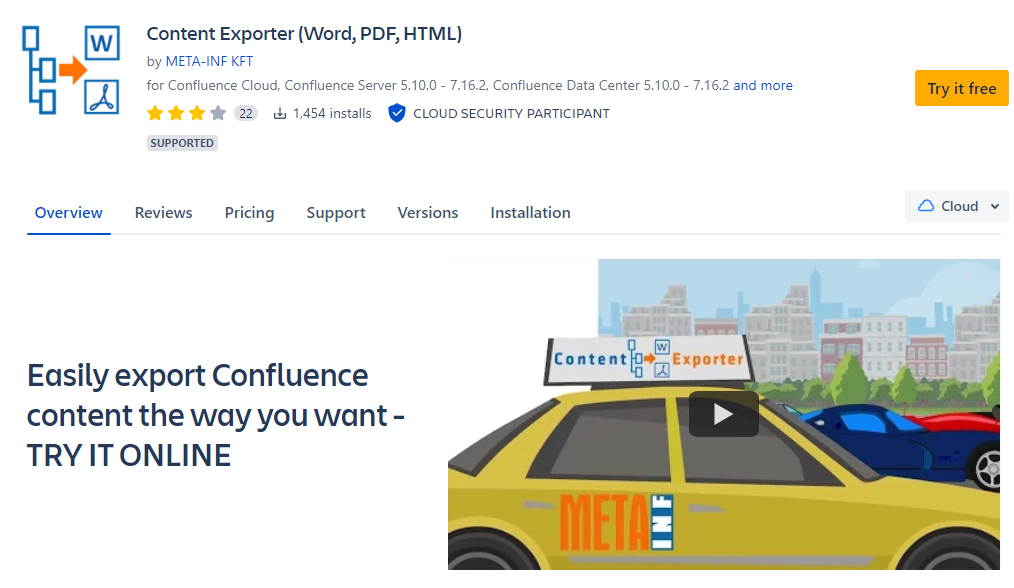This screenshot has height=588, width=1014.
Task: Go to the Pricing tab
Action: (x=250, y=213)
